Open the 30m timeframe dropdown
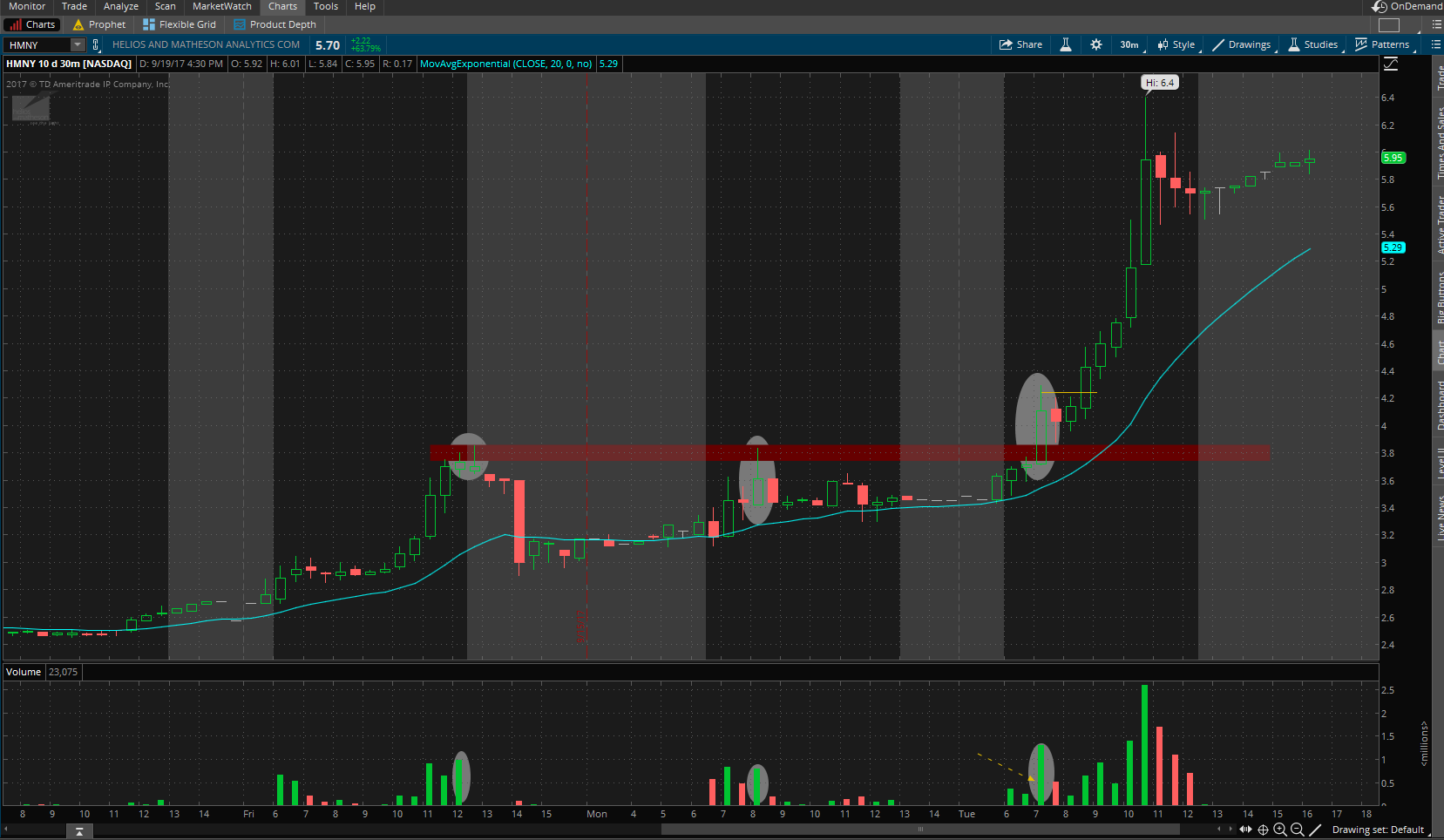1444x840 pixels. click(1129, 44)
